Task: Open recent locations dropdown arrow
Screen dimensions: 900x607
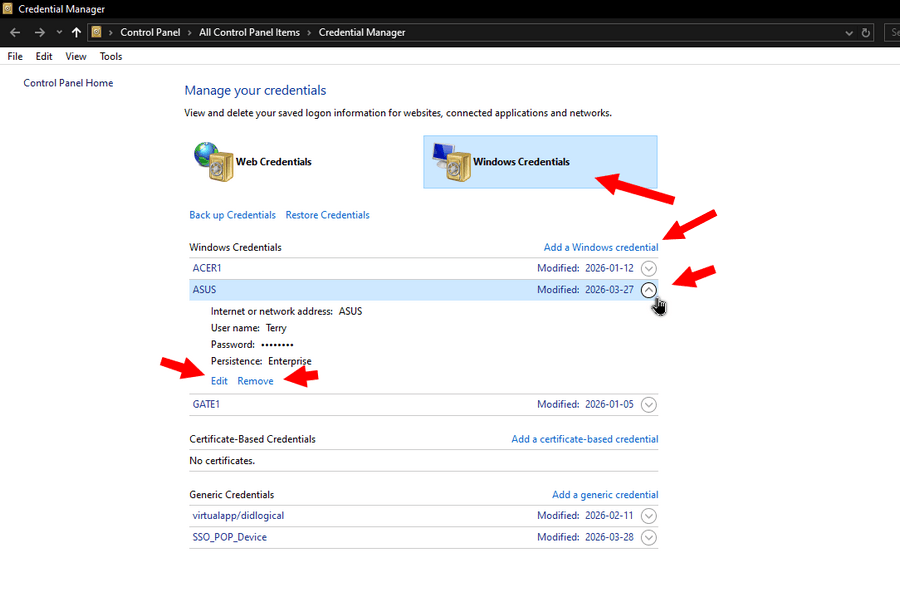Action: click(x=58, y=32)
